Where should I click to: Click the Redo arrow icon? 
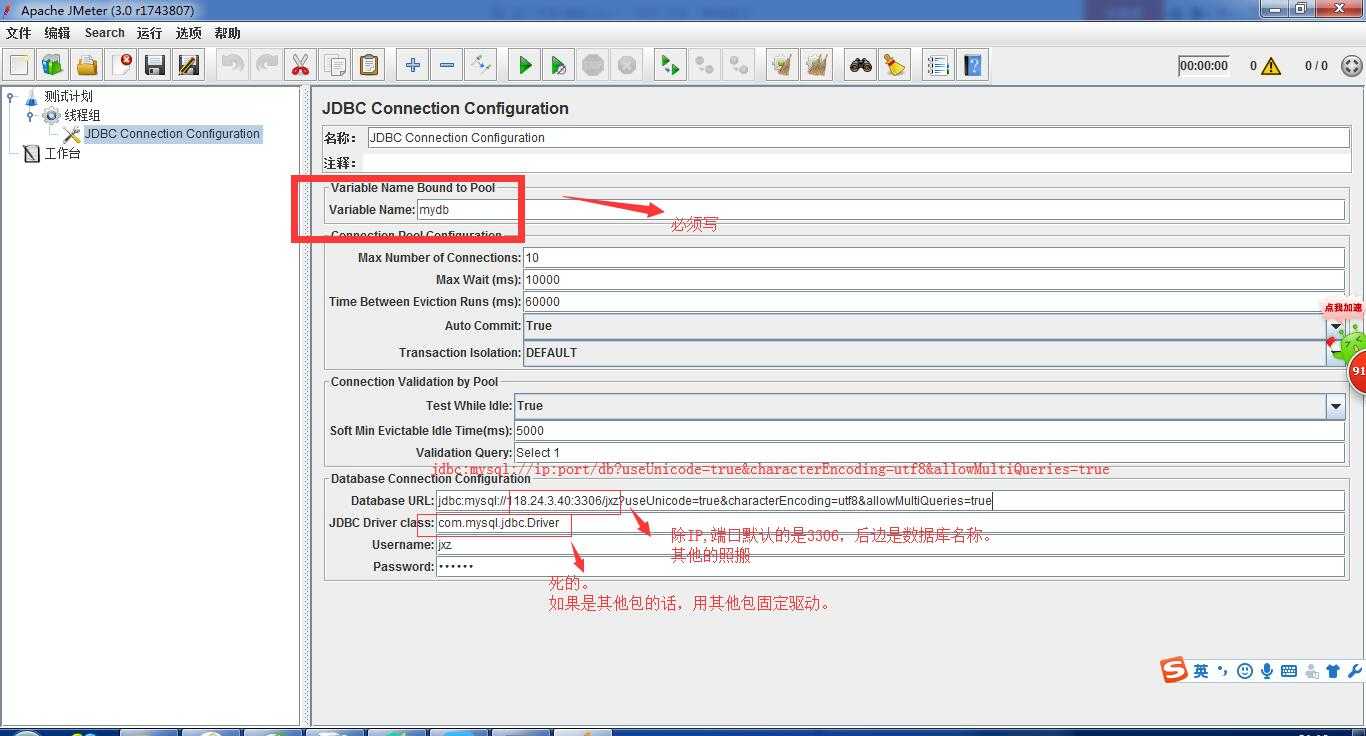click(266, 65)
